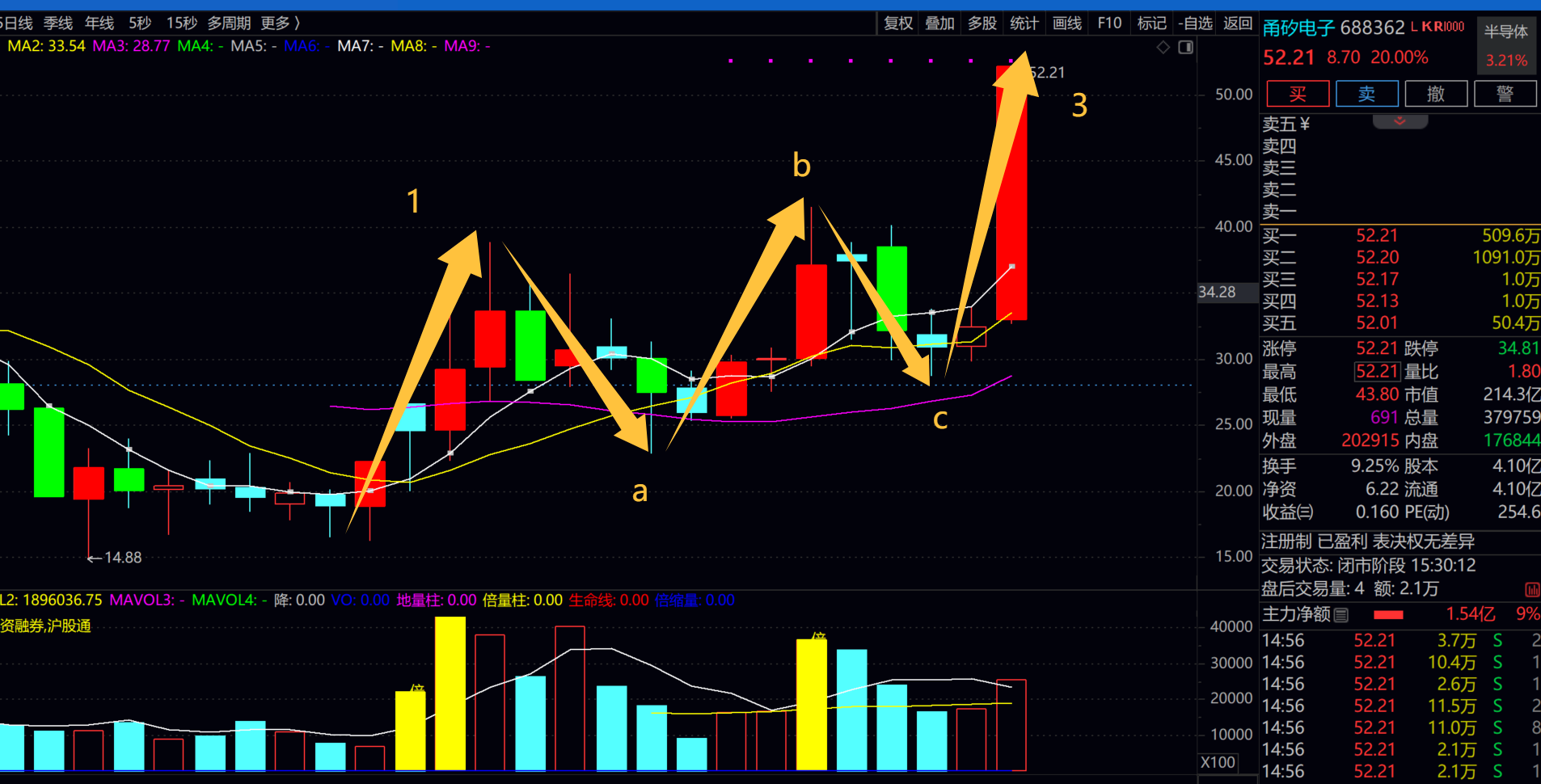The width and height of the screenshot is (1541, 784).
Task: Open the red bar-chart icon near 盘后交易量
Action: 1531,589
